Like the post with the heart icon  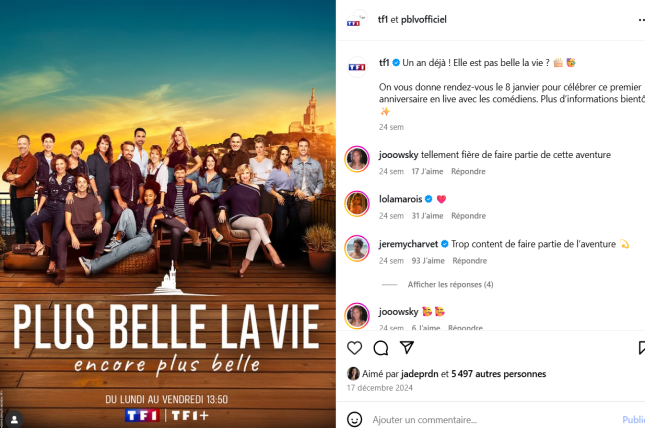(354, 348)
